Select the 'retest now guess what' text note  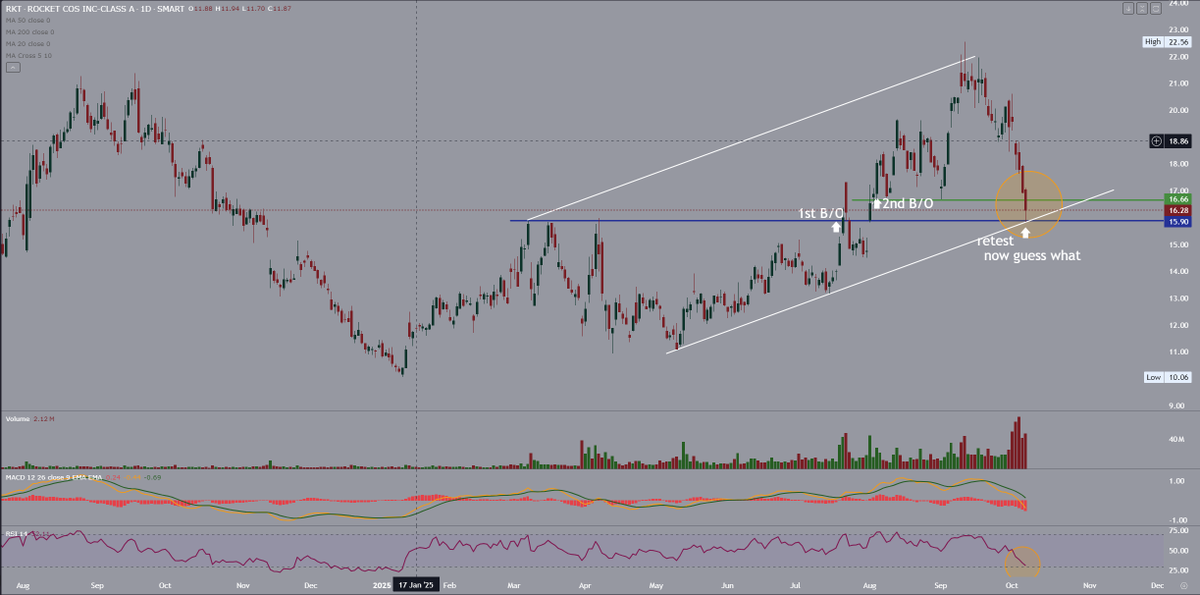1029,248
